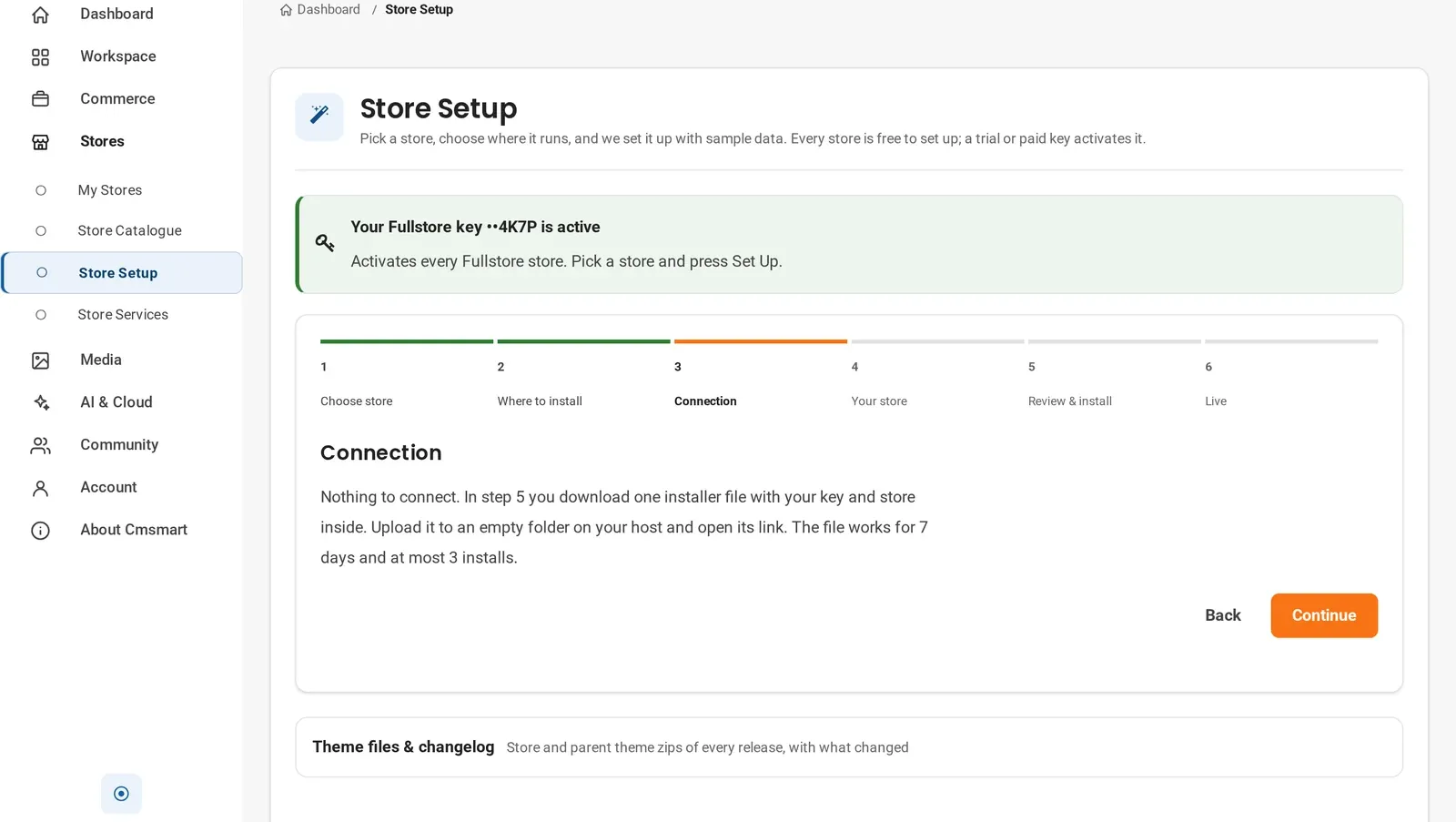Select the Store Setup submenu item
The image size is (1456, 822).
[x=122, y=273]
